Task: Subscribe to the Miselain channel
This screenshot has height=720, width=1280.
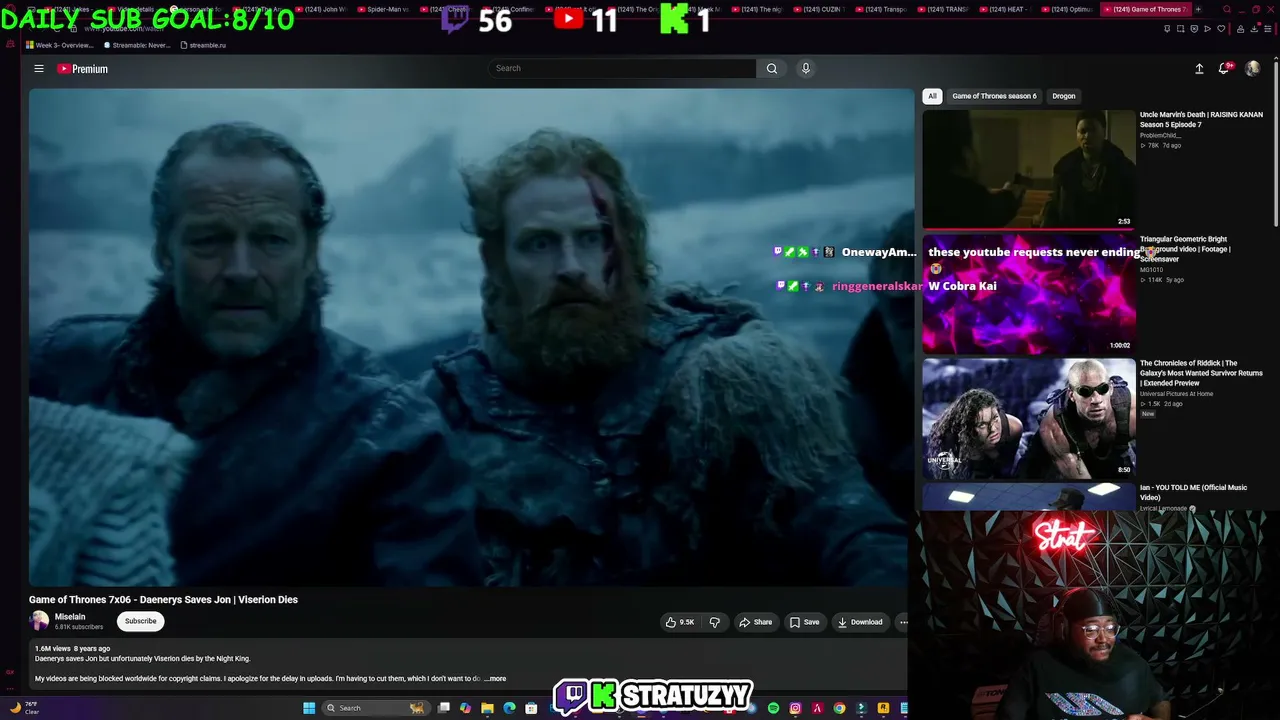Action: [140, 621]
